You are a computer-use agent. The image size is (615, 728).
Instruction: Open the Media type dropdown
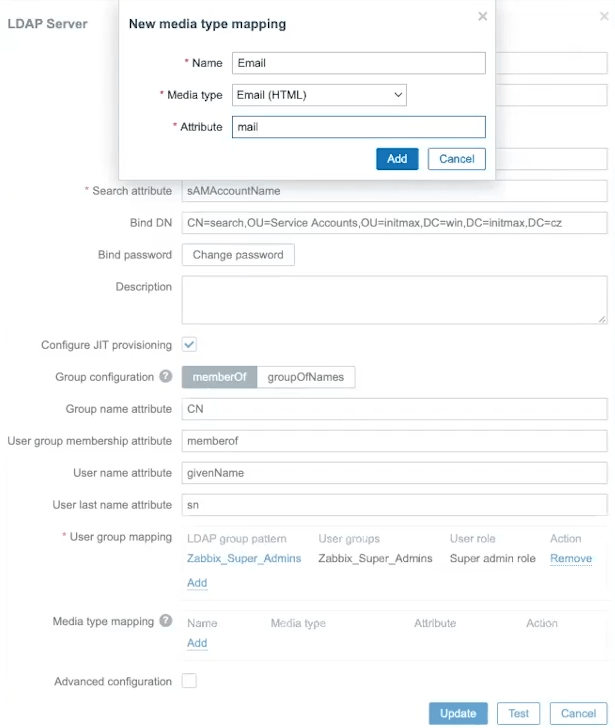(x=319, y=95)
